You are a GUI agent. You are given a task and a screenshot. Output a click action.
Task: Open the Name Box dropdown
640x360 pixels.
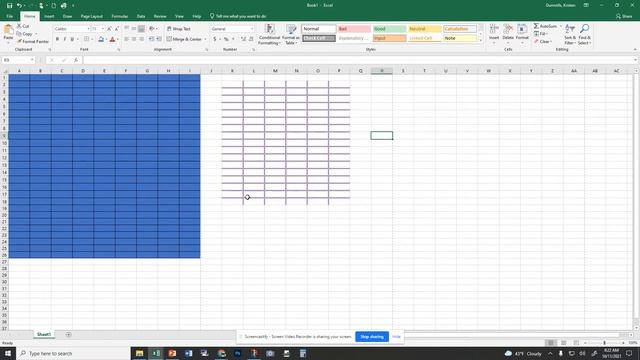(32, 60)
